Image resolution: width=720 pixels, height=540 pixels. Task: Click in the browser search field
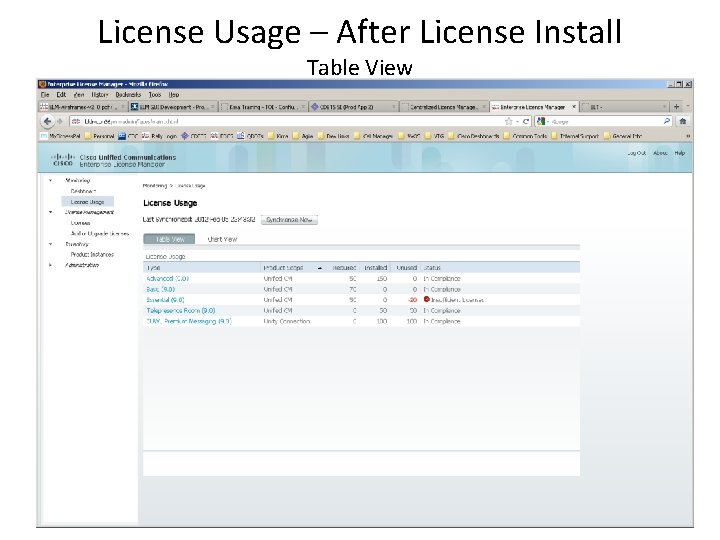click(x=606, y=121)
